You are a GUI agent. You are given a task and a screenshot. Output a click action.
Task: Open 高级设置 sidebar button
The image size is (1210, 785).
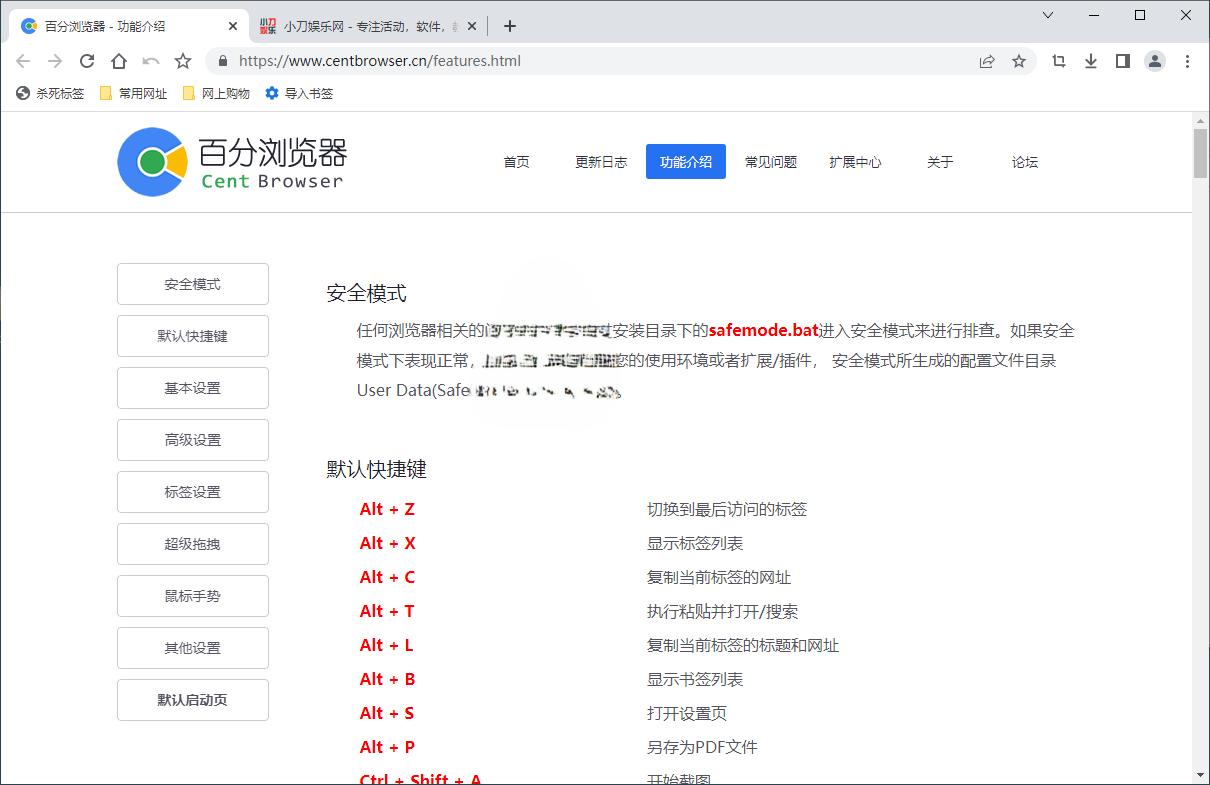coord(193,440)
